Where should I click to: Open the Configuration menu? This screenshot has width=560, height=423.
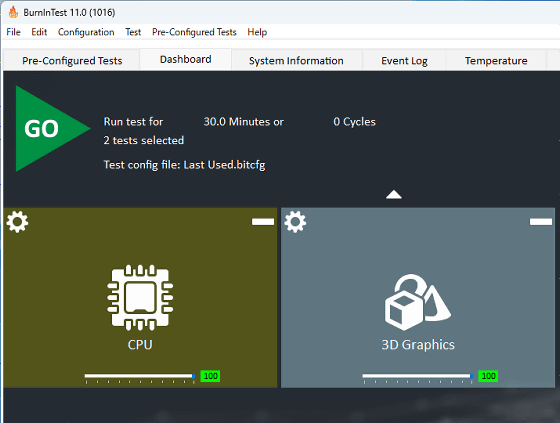click(x=86, y=32)
